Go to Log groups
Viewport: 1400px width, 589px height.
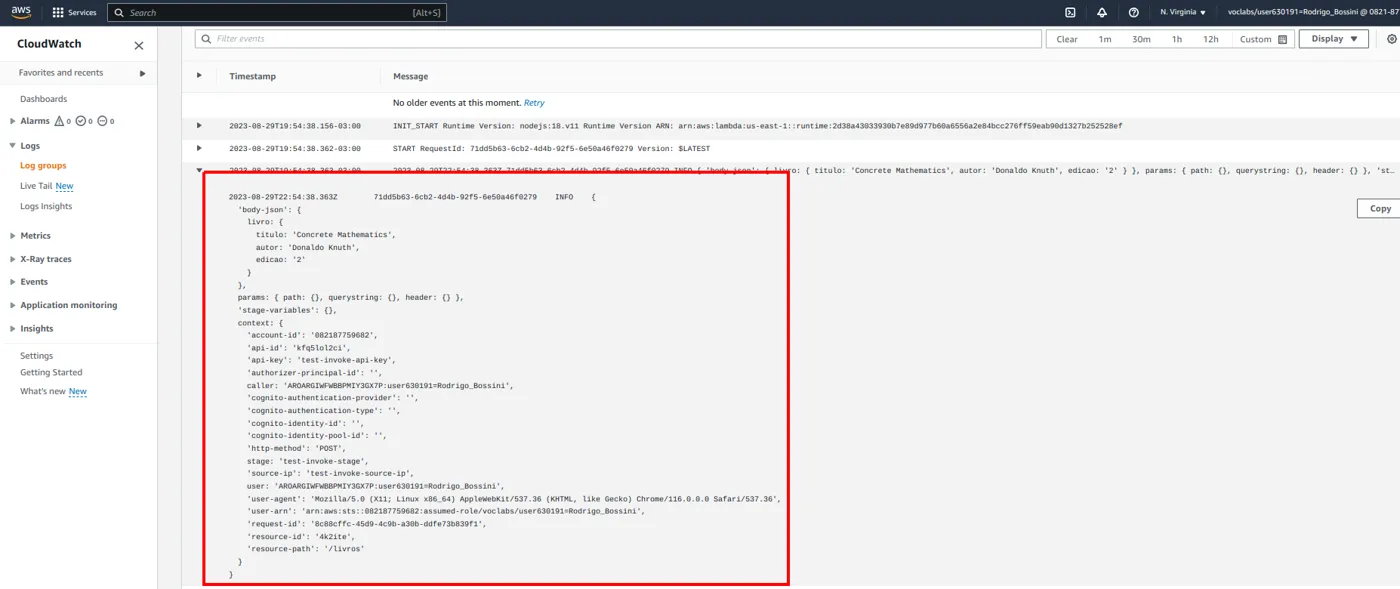click(x=43, y=166)
